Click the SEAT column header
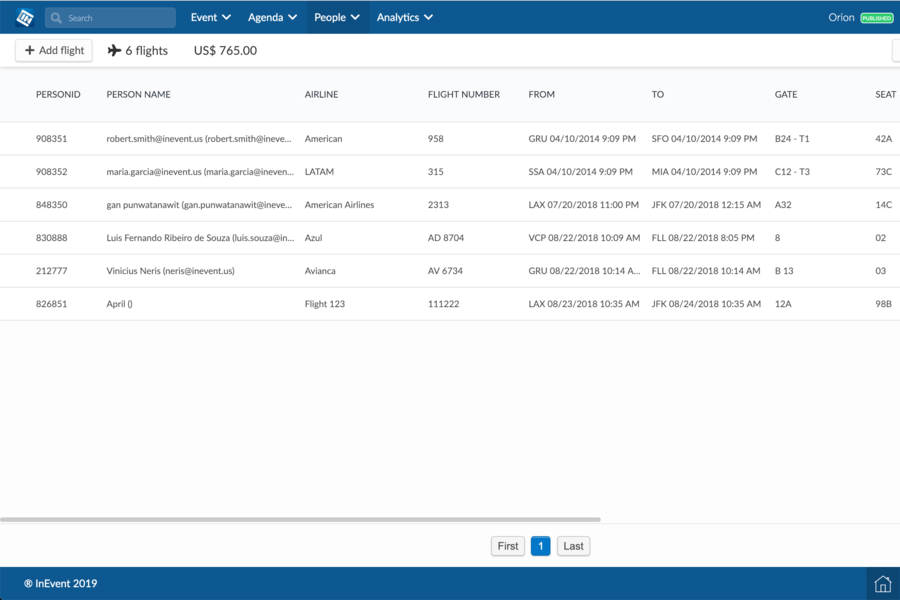 (x=886, y=94)
